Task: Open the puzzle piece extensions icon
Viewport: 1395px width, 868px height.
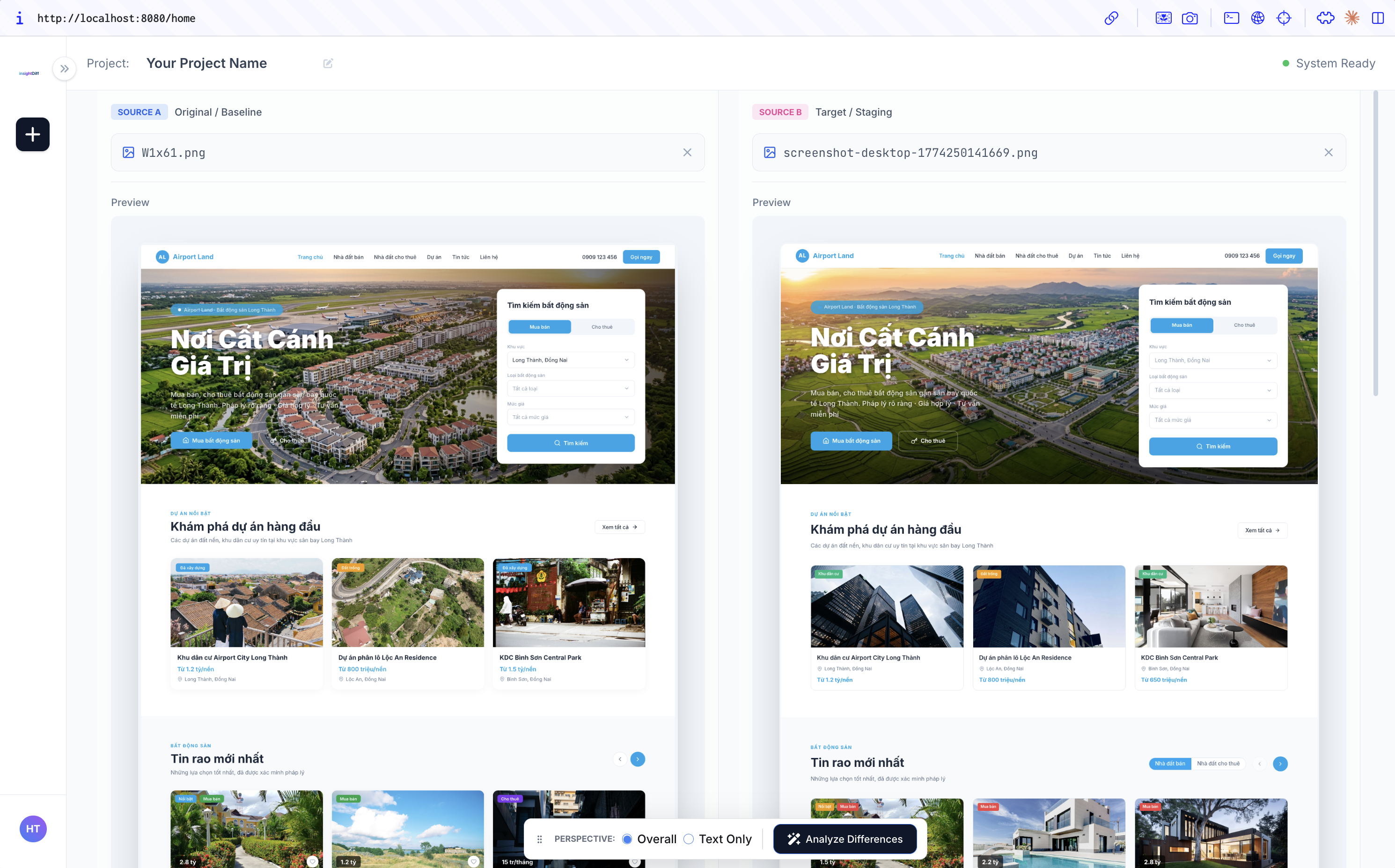Action: [1326, 18]
